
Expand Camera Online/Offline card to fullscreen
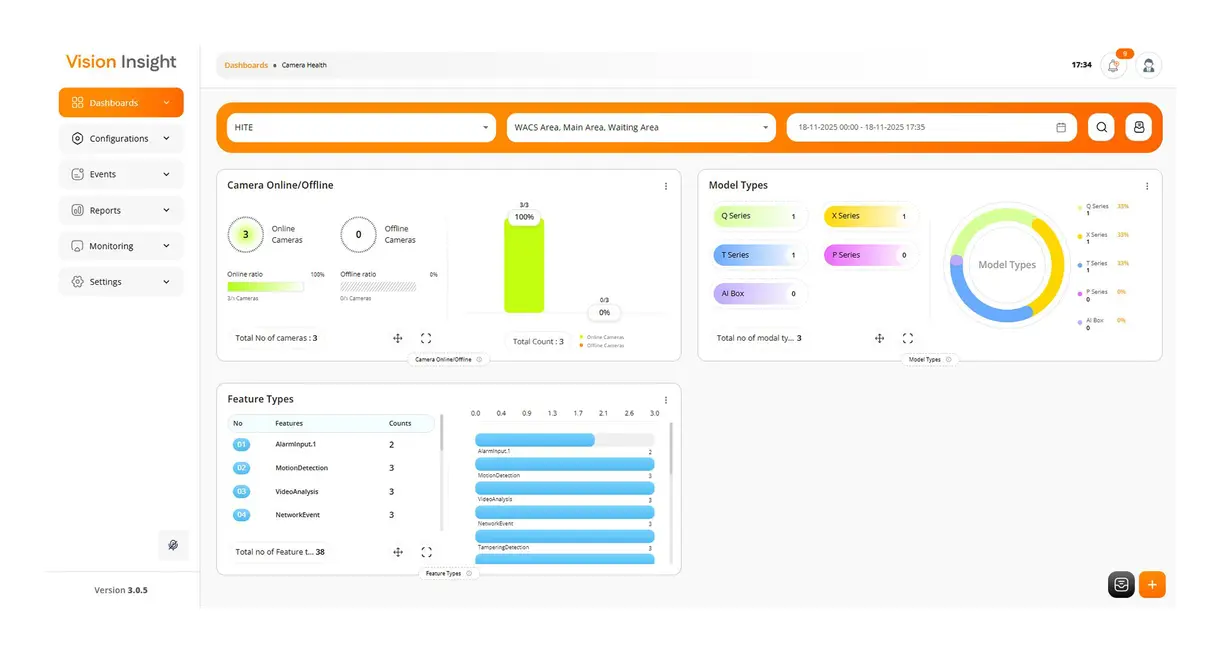426,339
